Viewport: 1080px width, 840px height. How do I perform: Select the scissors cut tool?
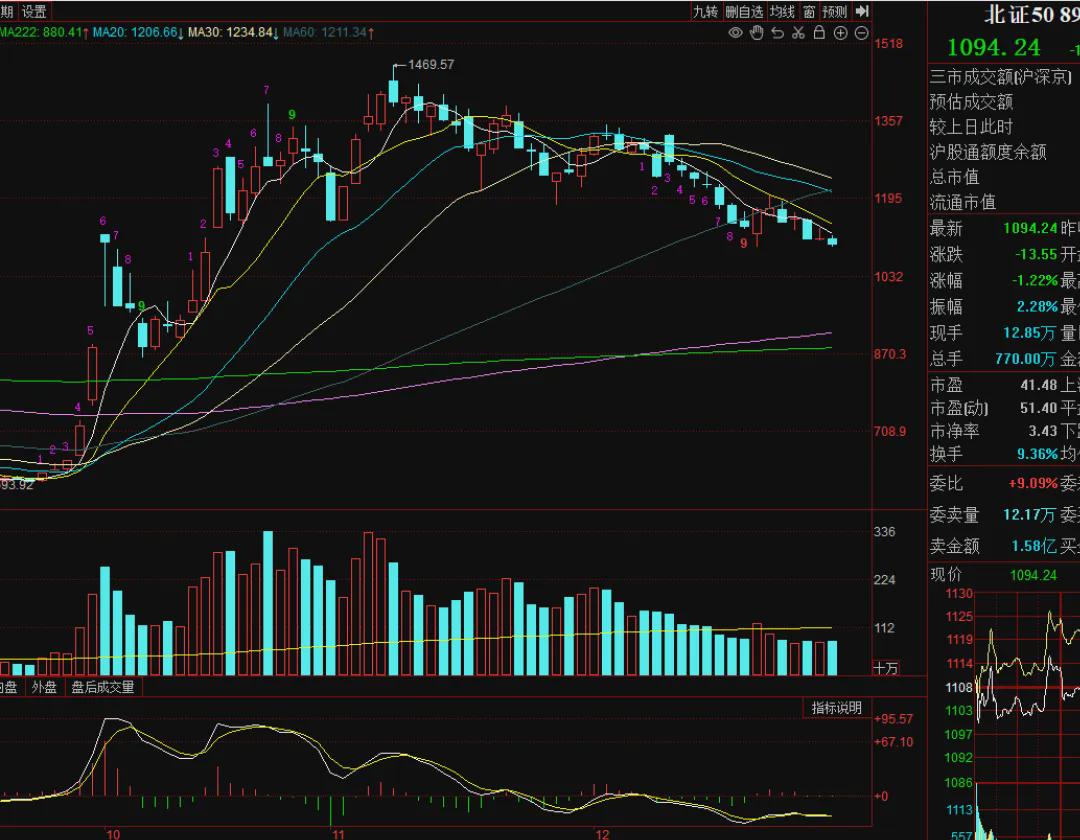[798, 32]
